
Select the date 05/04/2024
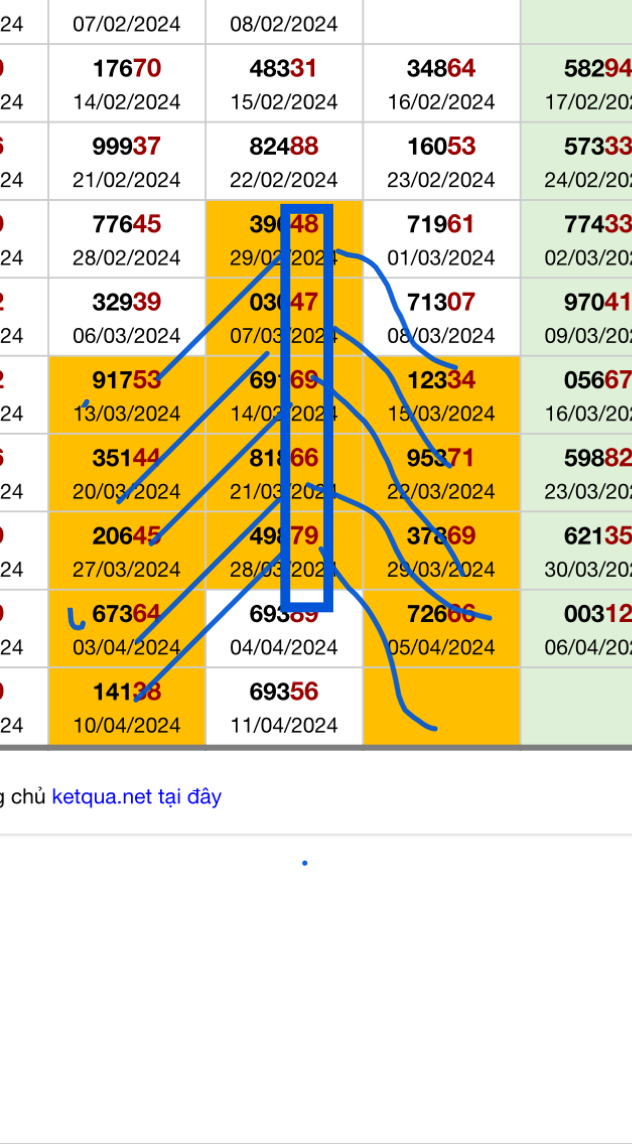[x=442, y=648]
